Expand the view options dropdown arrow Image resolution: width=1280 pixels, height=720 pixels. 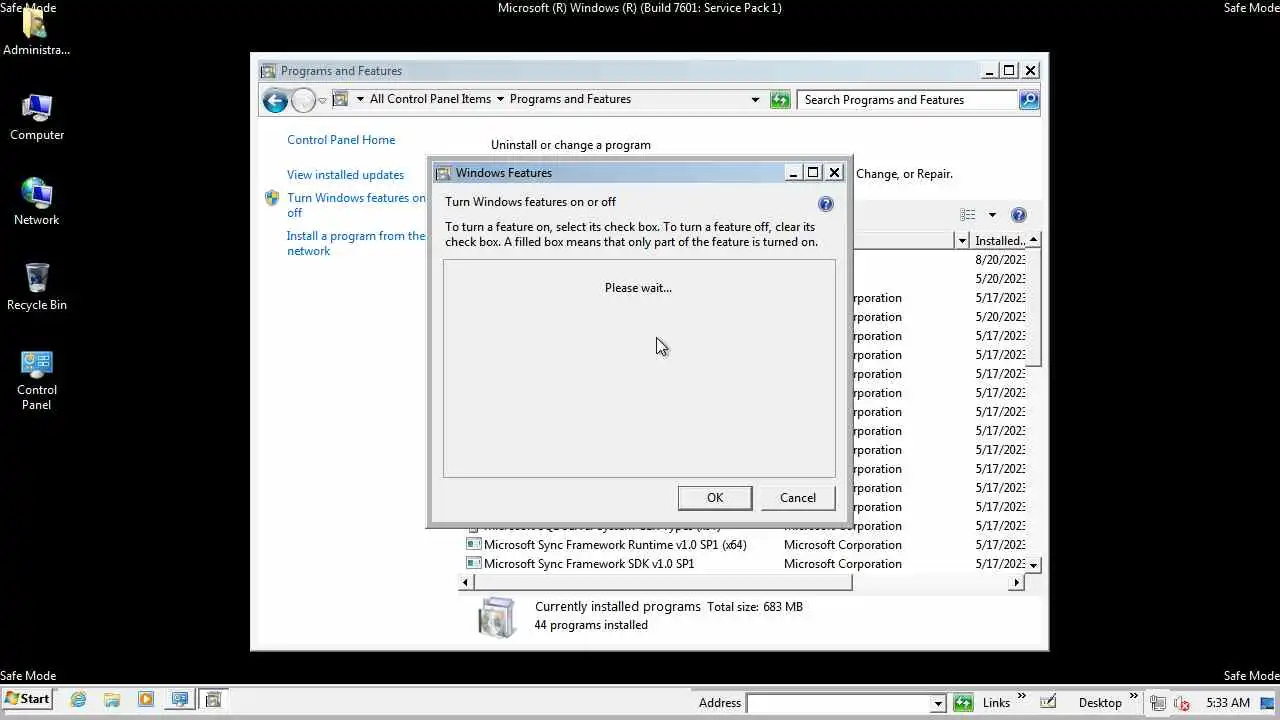(992, 215)
